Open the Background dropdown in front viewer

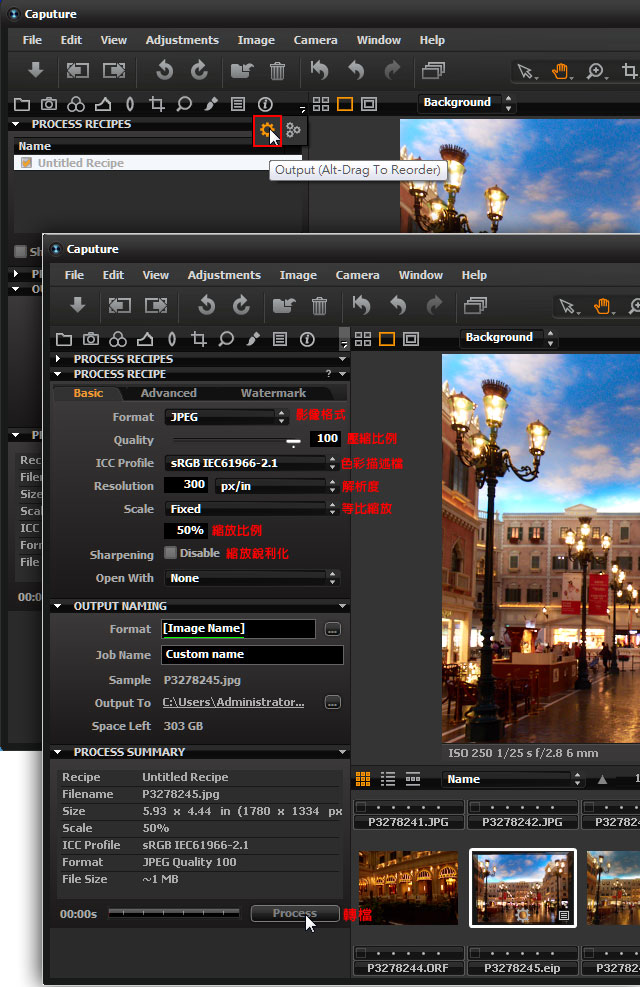508,337
